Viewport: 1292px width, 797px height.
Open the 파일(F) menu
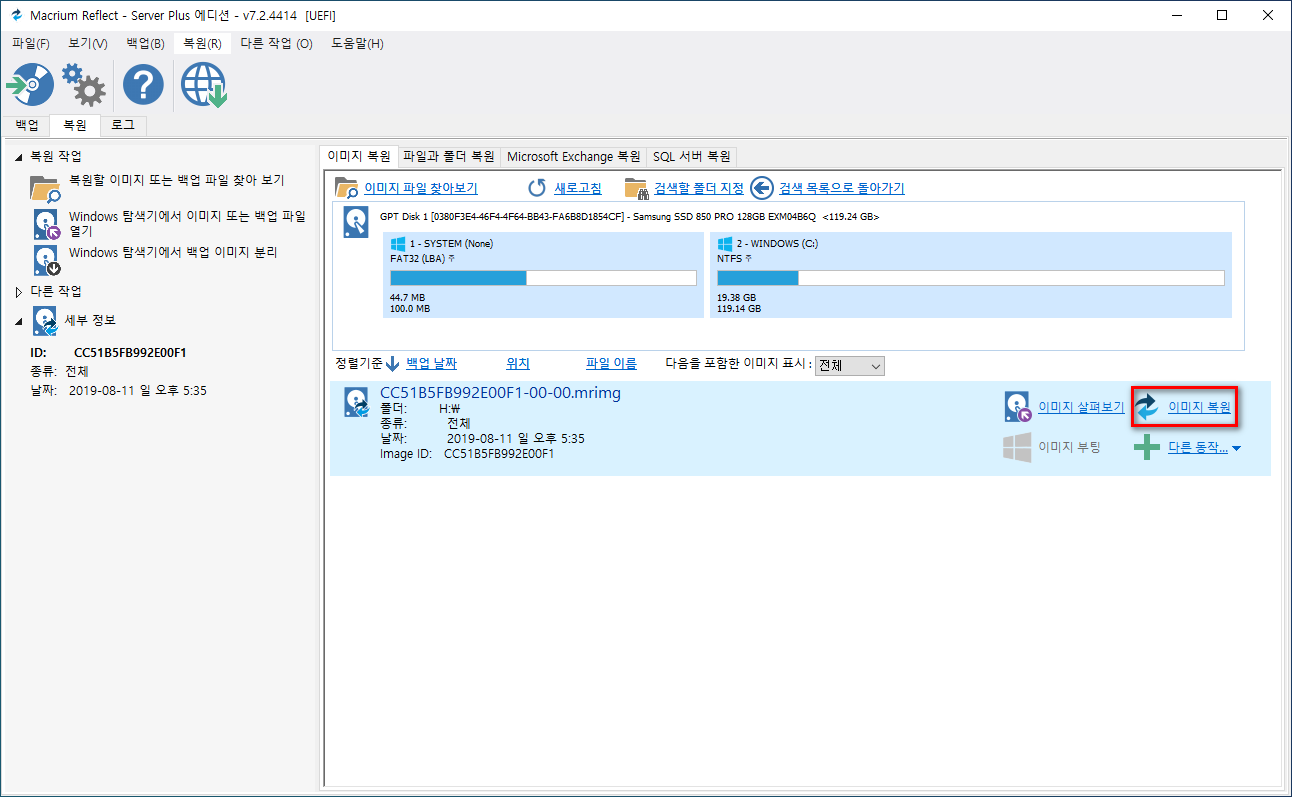31,44
